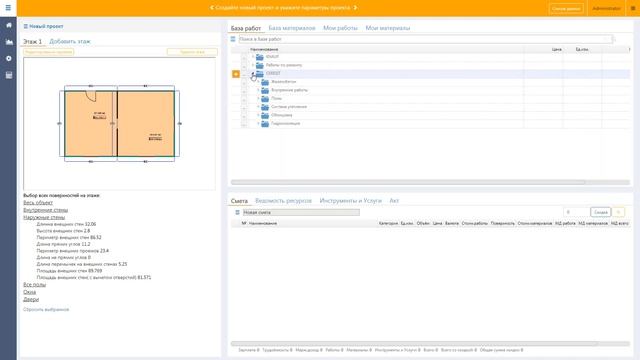Click yellow button above plan at left
The width and height of the screenshot is (640, 360).
(49, 52)
